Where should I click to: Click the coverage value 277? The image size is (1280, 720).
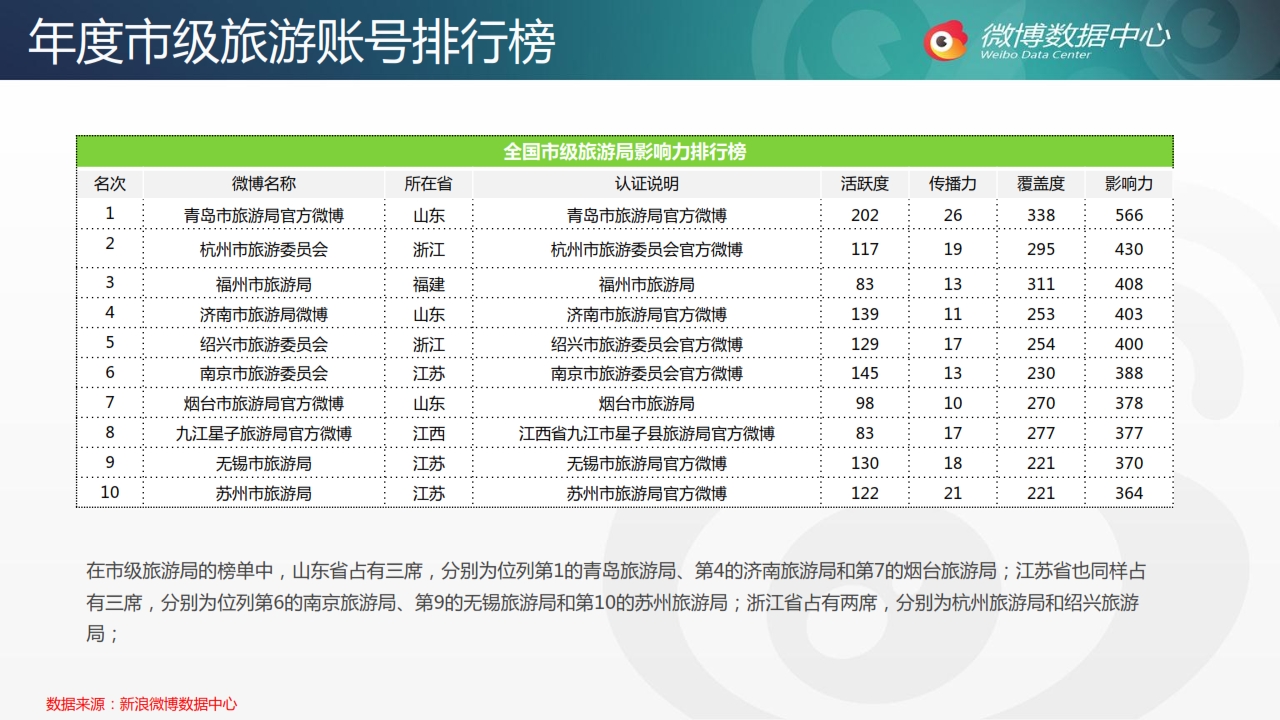tap(1041, 433)
